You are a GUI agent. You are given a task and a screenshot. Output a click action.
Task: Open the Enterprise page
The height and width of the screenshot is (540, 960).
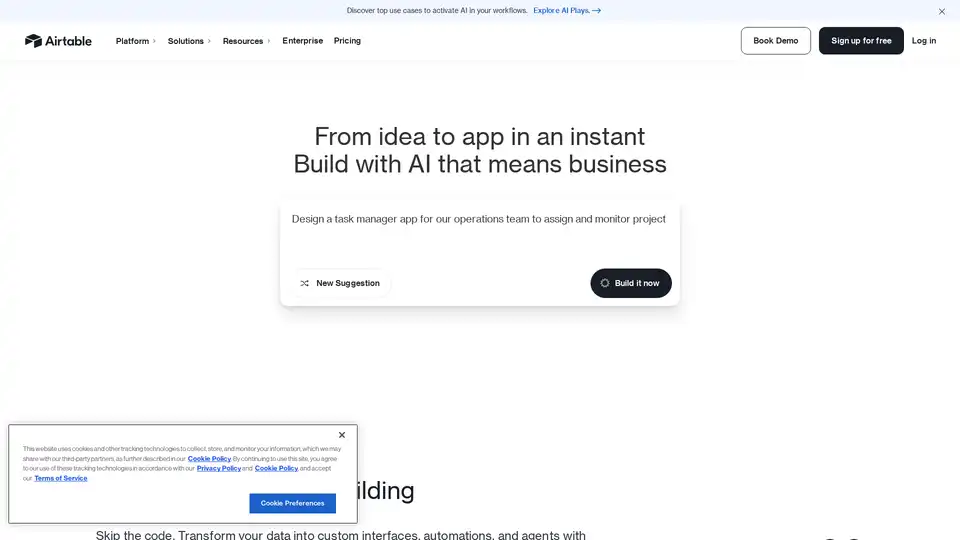tap(302, 41)
